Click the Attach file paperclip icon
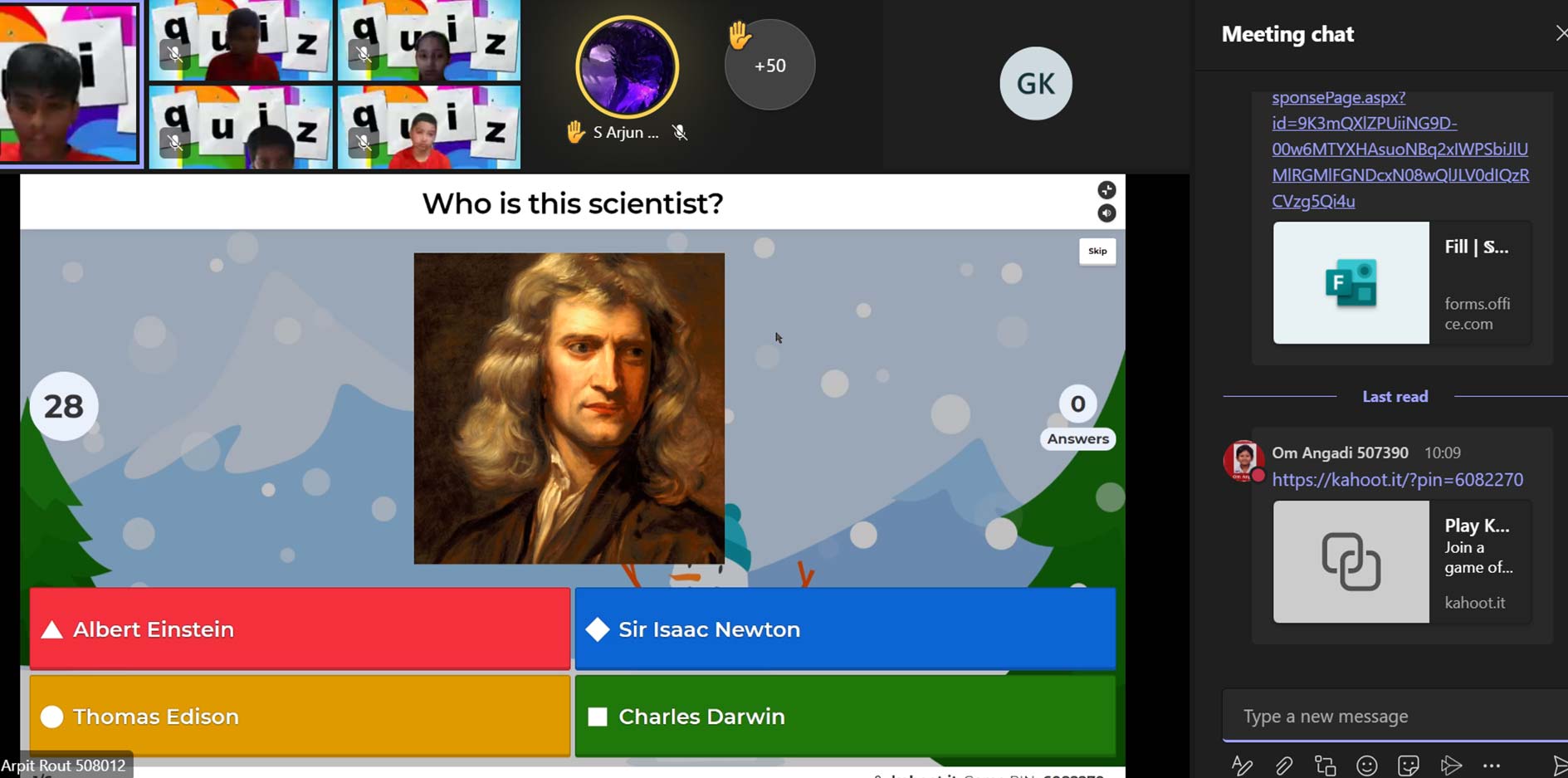This screenshot has width=1568, height=778. pos(1283,765)
